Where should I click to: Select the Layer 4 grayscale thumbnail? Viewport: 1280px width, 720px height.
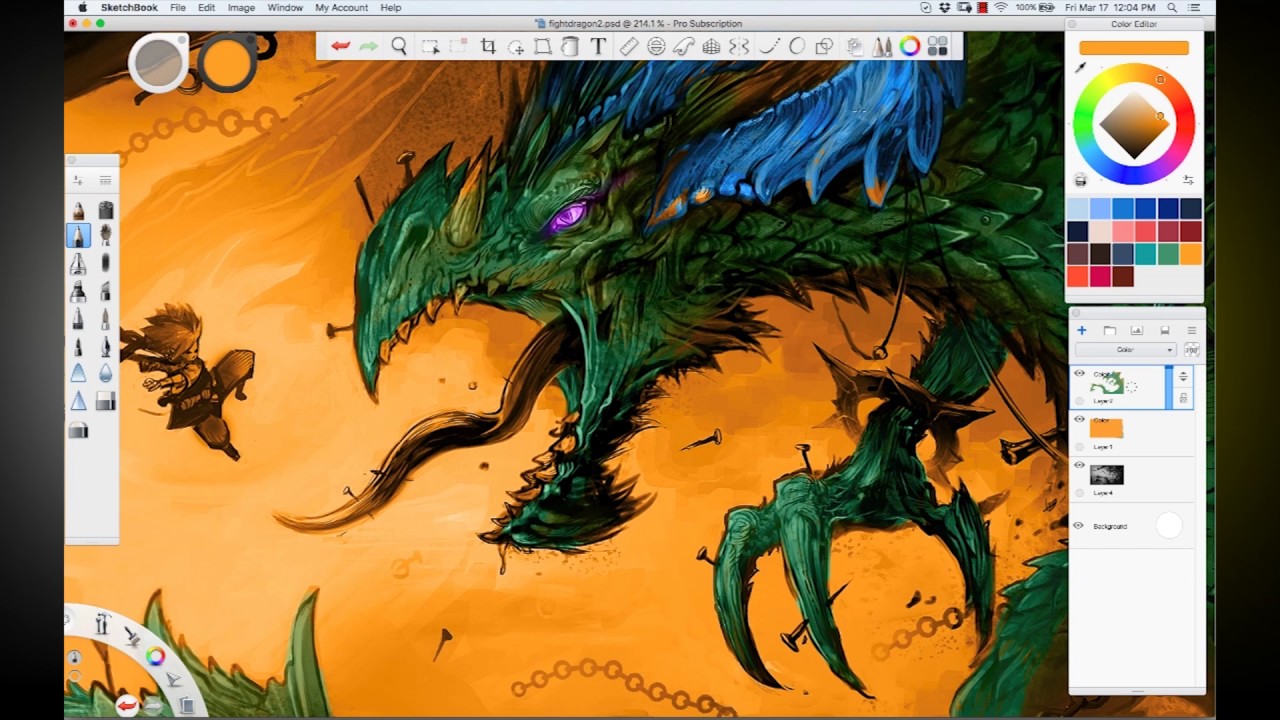(1107, 475)
